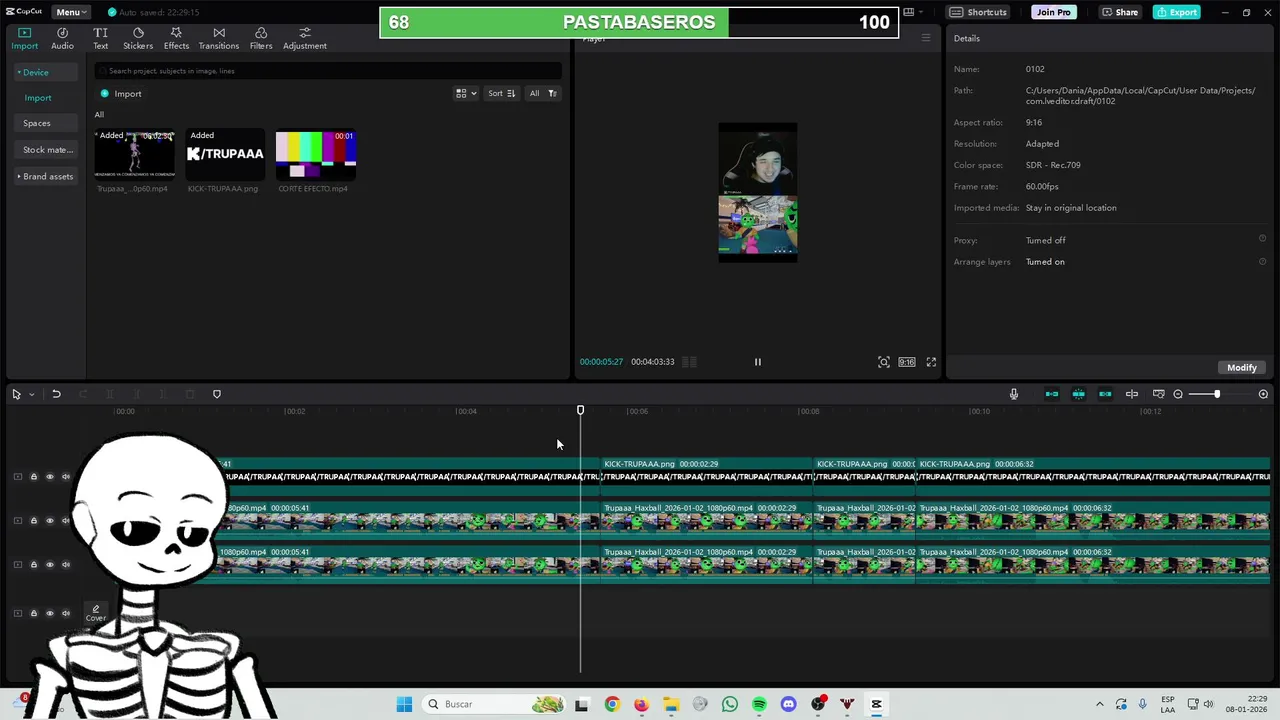Zoom in the timeline

pyautogui.click(x=1263, y=394)
